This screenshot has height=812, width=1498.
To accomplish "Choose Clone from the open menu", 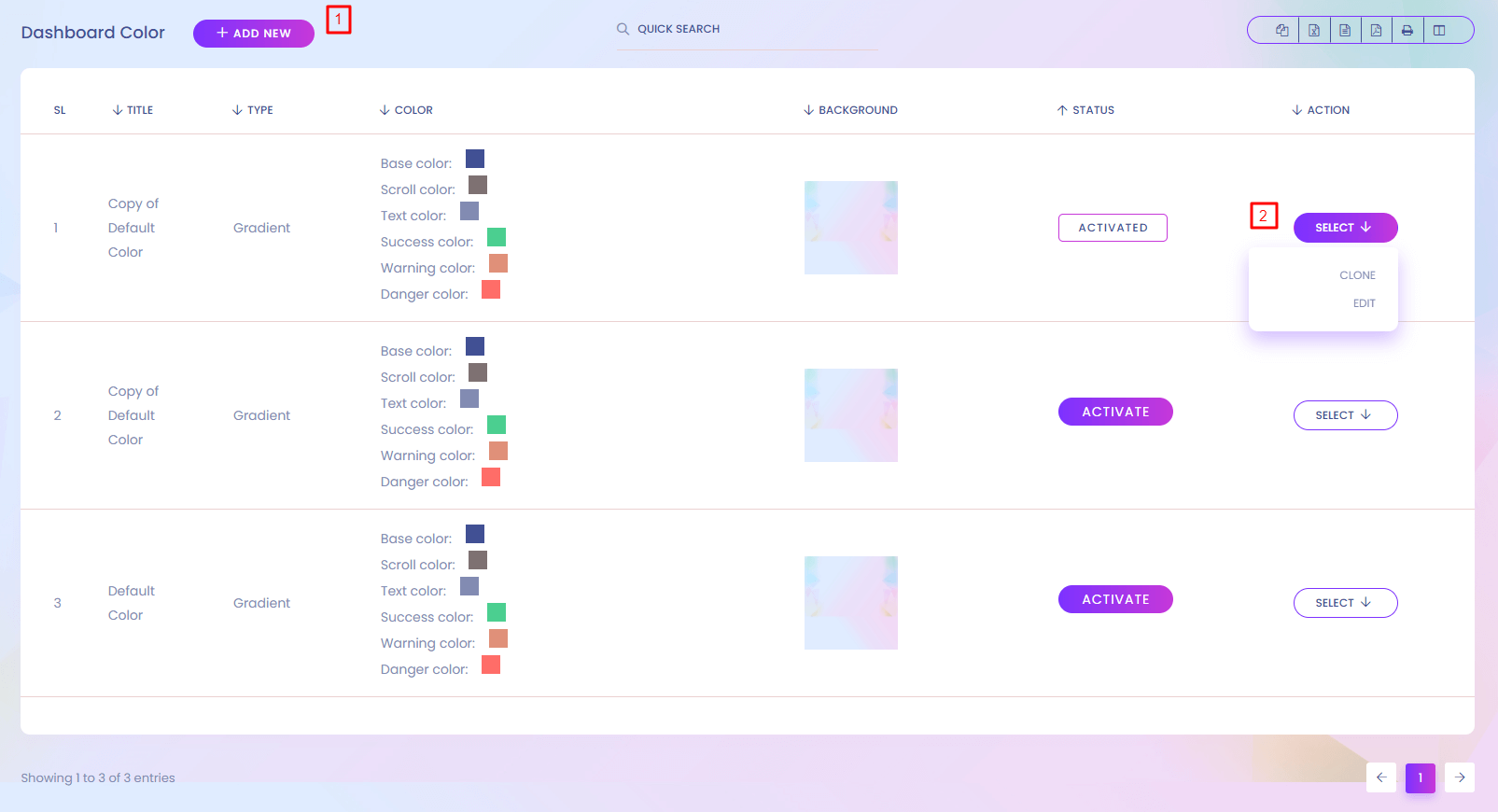I will 1357,275.
